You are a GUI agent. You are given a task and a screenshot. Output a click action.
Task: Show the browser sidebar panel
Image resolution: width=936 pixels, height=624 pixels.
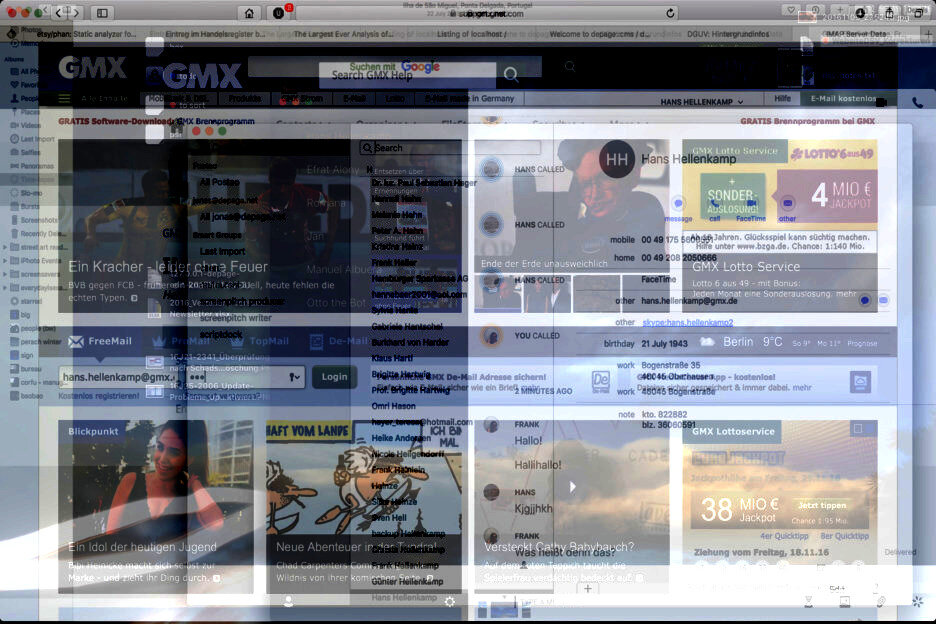pos(103,13)
